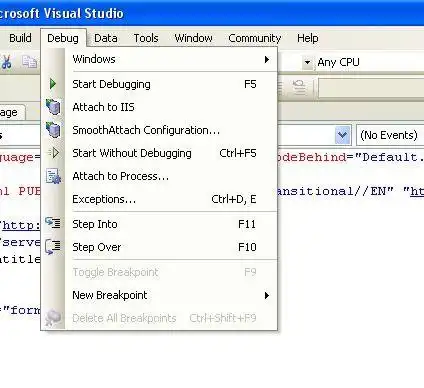
Task: Click the Attach to Process icon
Action: [x=53, y=176]
